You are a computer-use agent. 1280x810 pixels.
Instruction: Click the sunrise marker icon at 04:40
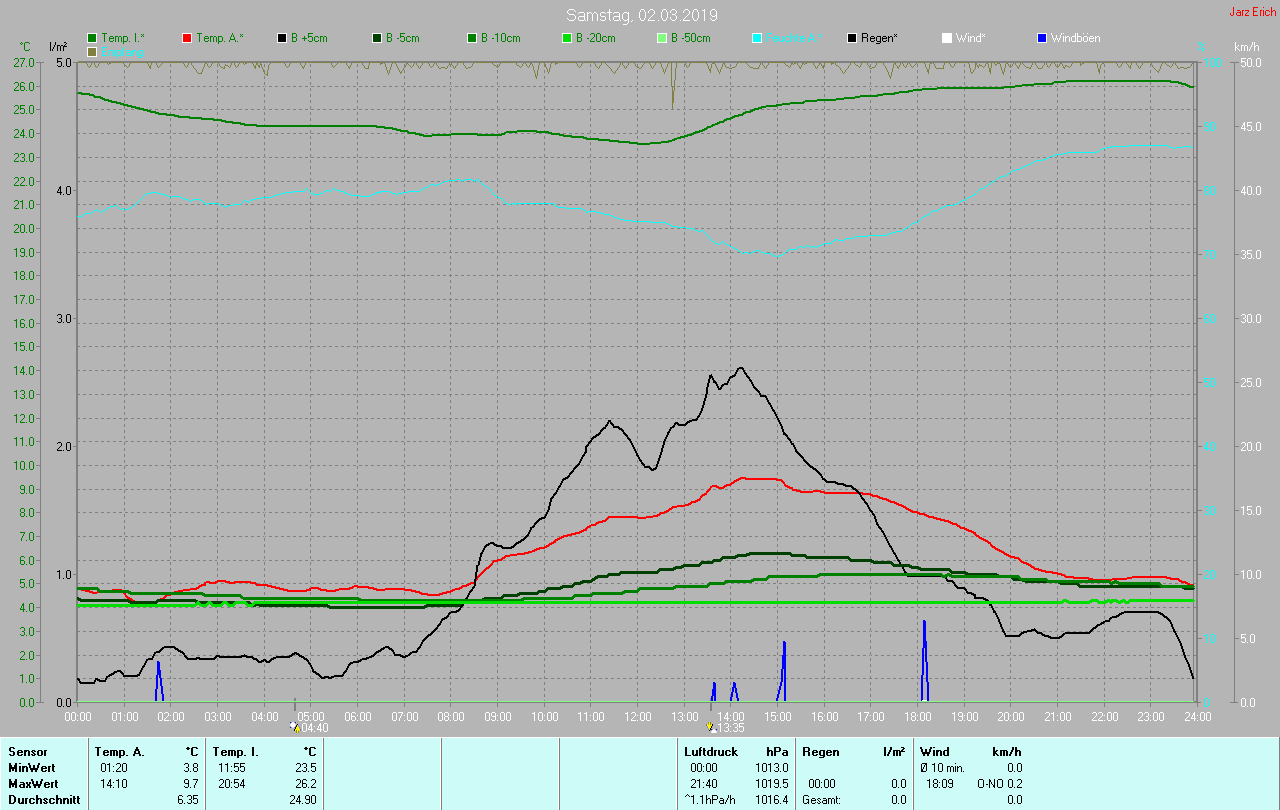(x=294, y=727)
